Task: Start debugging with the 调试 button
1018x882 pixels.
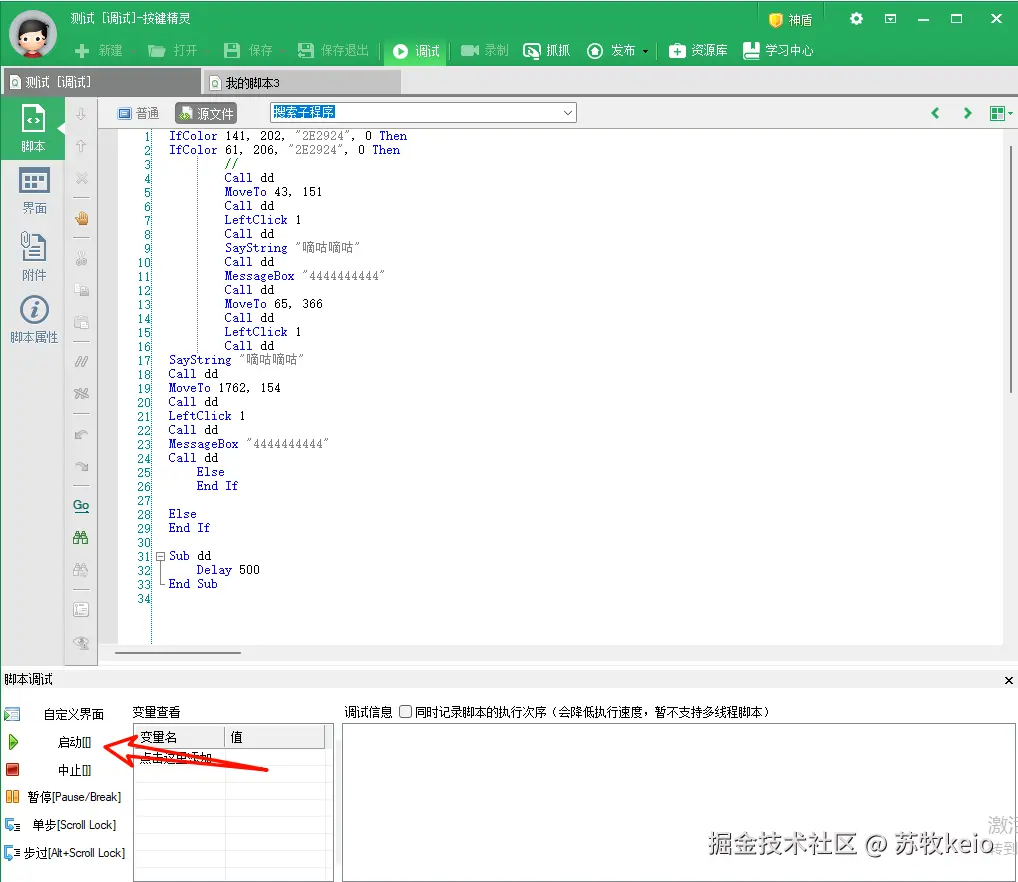Action: coord(416,51)
